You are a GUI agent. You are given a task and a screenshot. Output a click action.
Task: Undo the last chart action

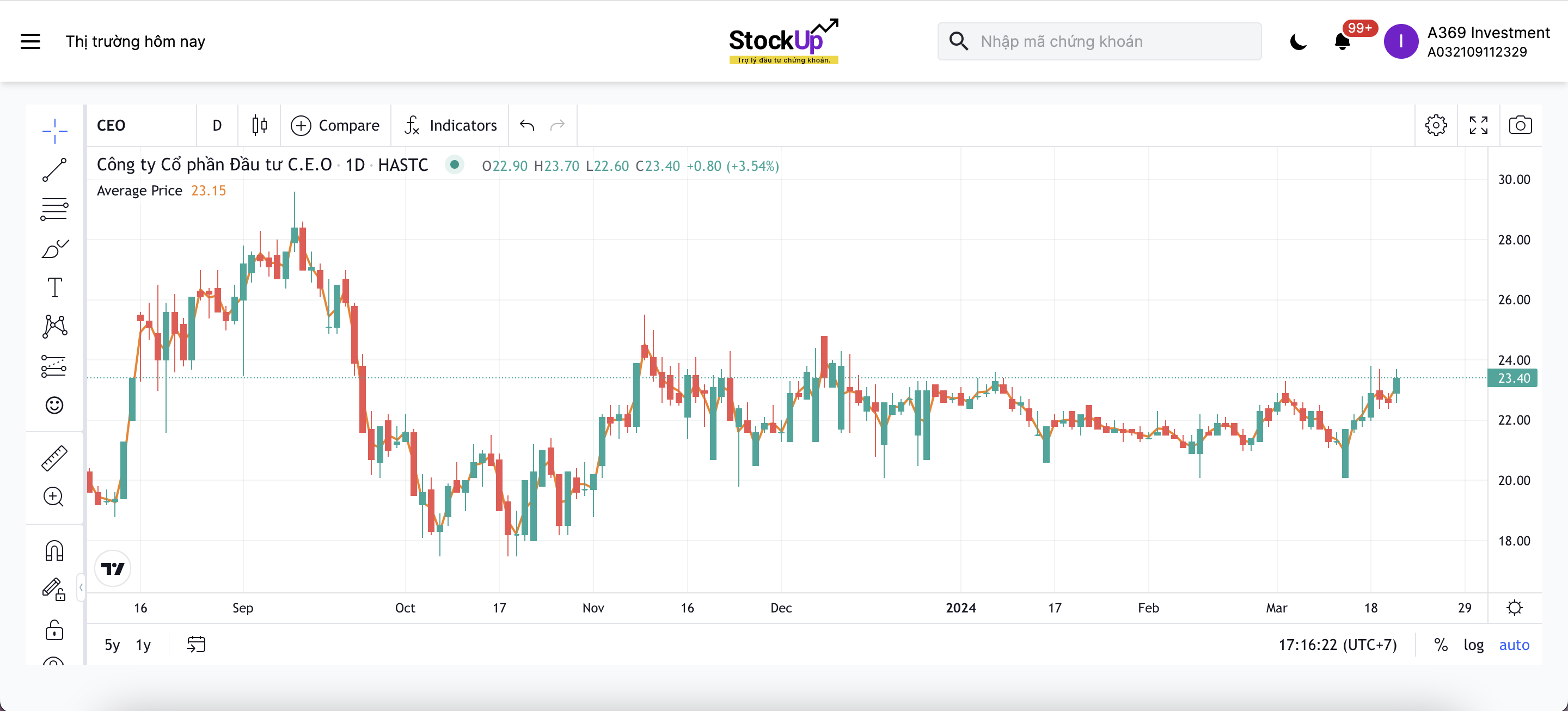click(x=527, y=125)
